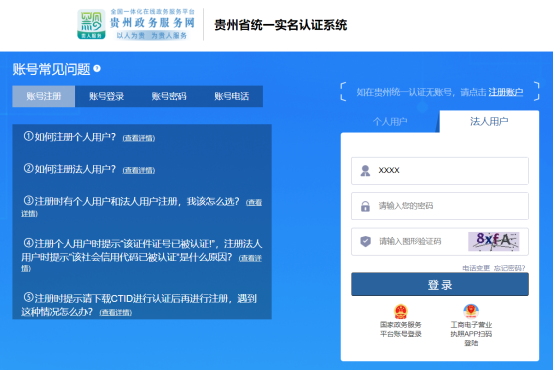Screen dimensions: 554x371
Task: Click the national emblem 国家政务服务 login icon
Action: 401,311
